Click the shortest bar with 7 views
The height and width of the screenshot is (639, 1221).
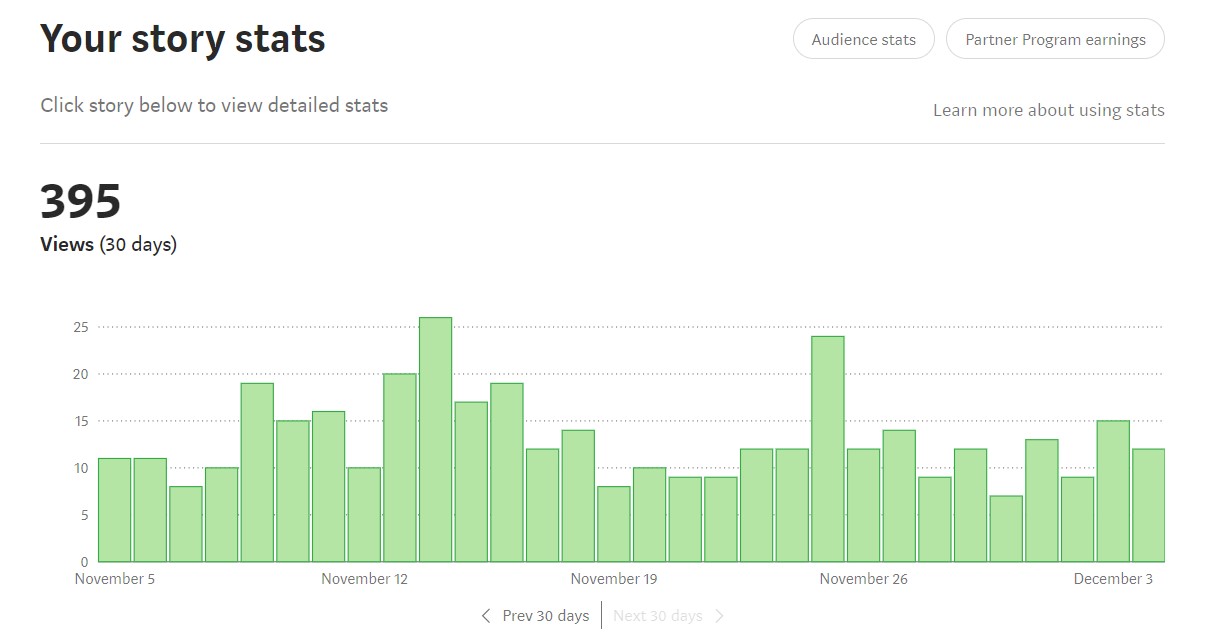(x=1006, y=528)
